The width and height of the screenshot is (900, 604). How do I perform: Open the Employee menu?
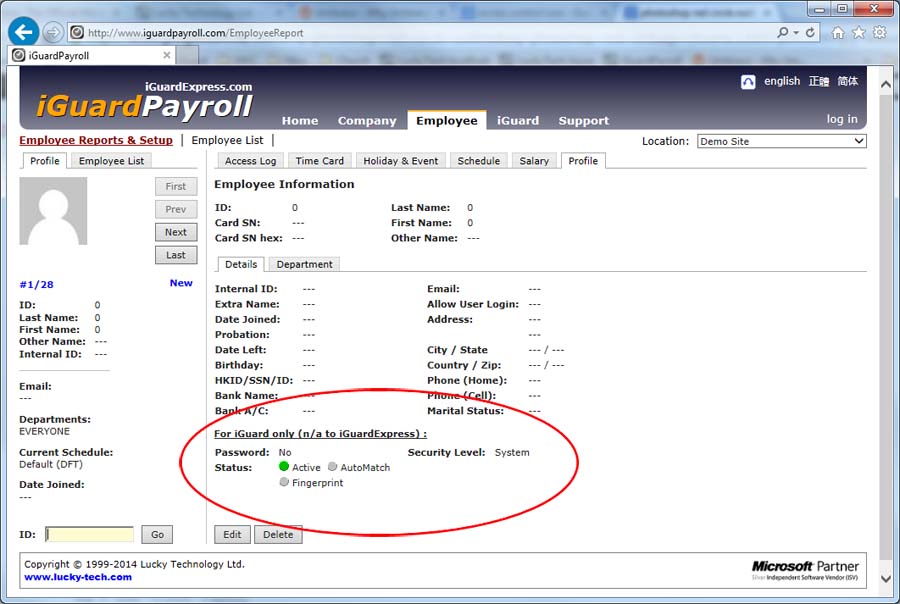(x=447, y=121)
